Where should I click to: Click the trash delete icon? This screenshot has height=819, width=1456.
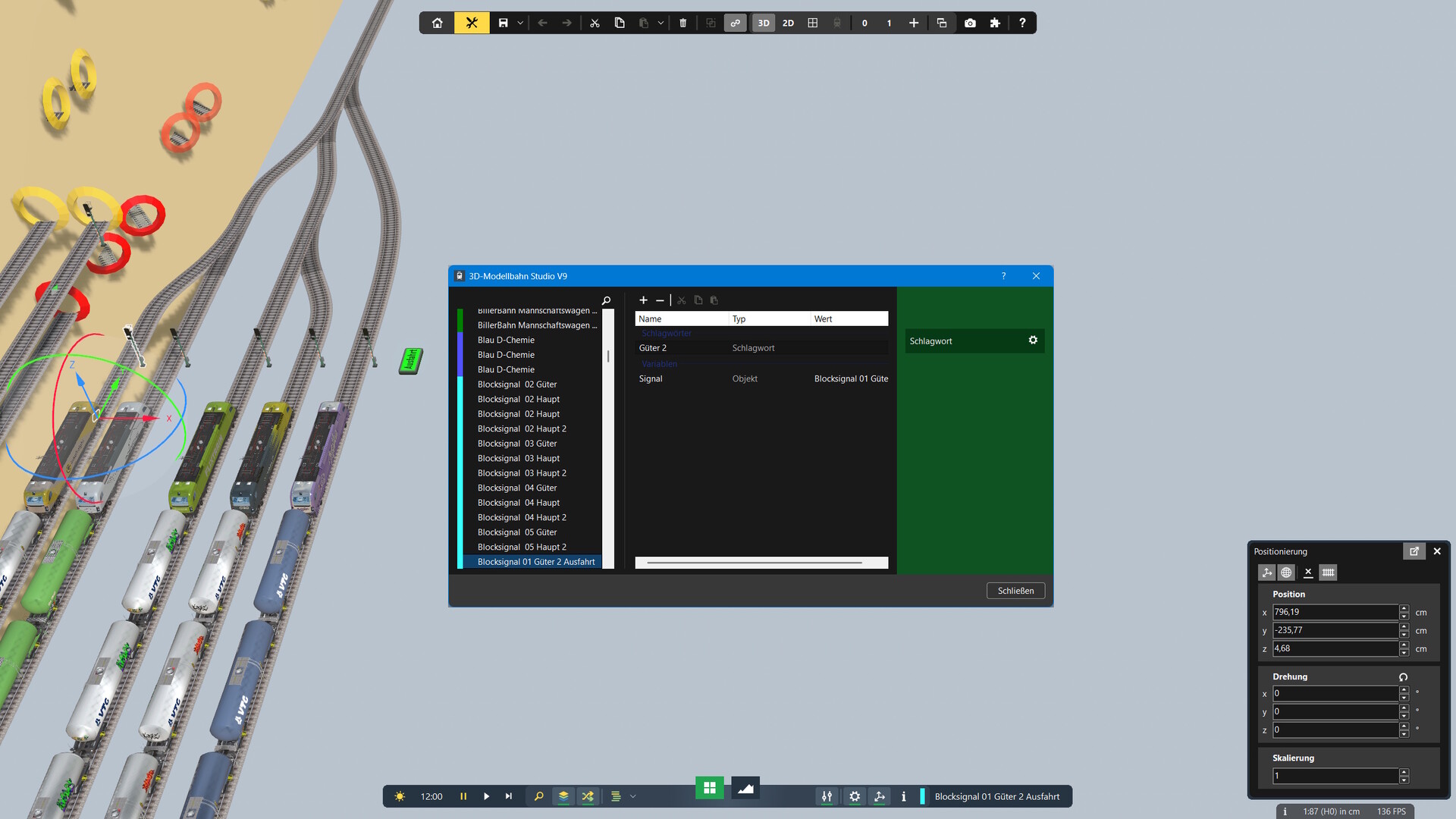click(x=682, y=23)
